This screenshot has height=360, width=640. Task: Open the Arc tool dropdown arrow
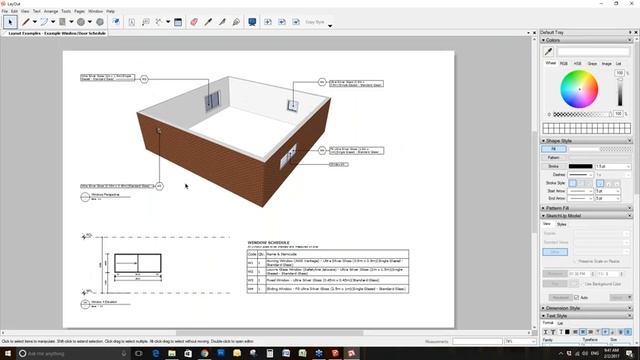53,22
